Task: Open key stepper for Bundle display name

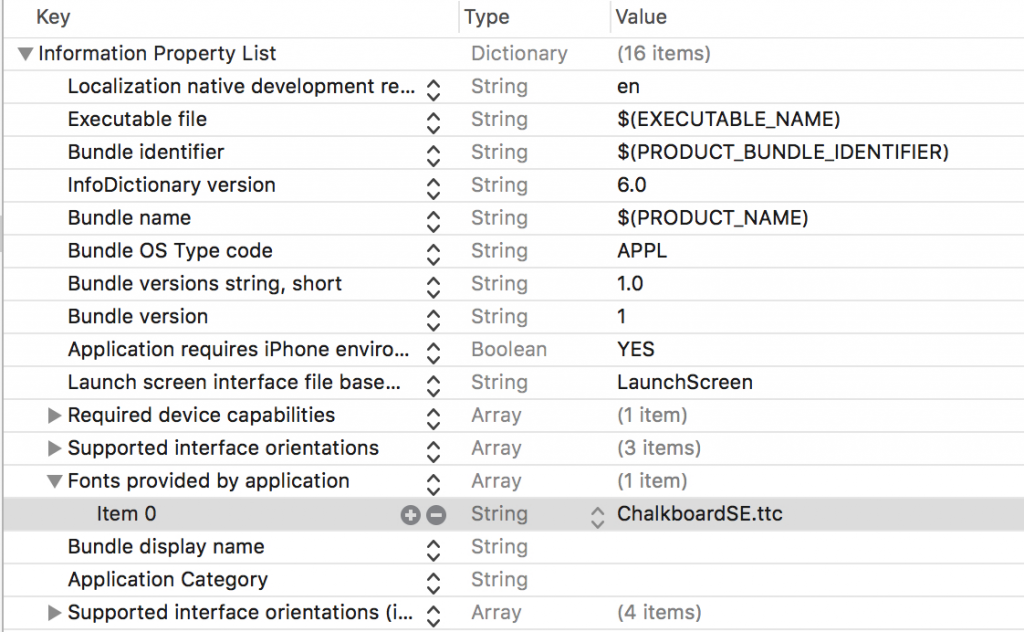Action: point(433,549)
